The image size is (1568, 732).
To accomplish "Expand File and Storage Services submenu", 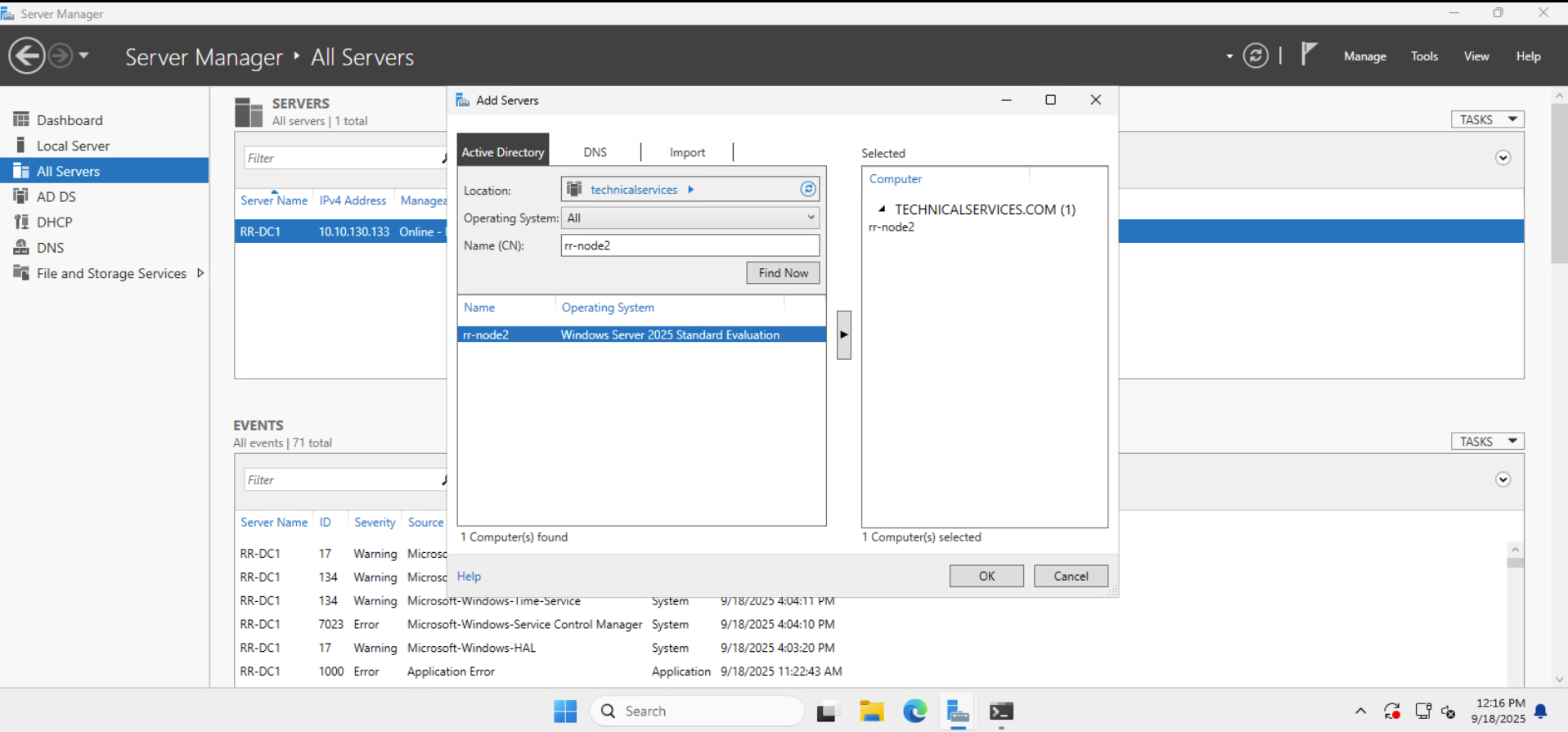I will 200,273.
